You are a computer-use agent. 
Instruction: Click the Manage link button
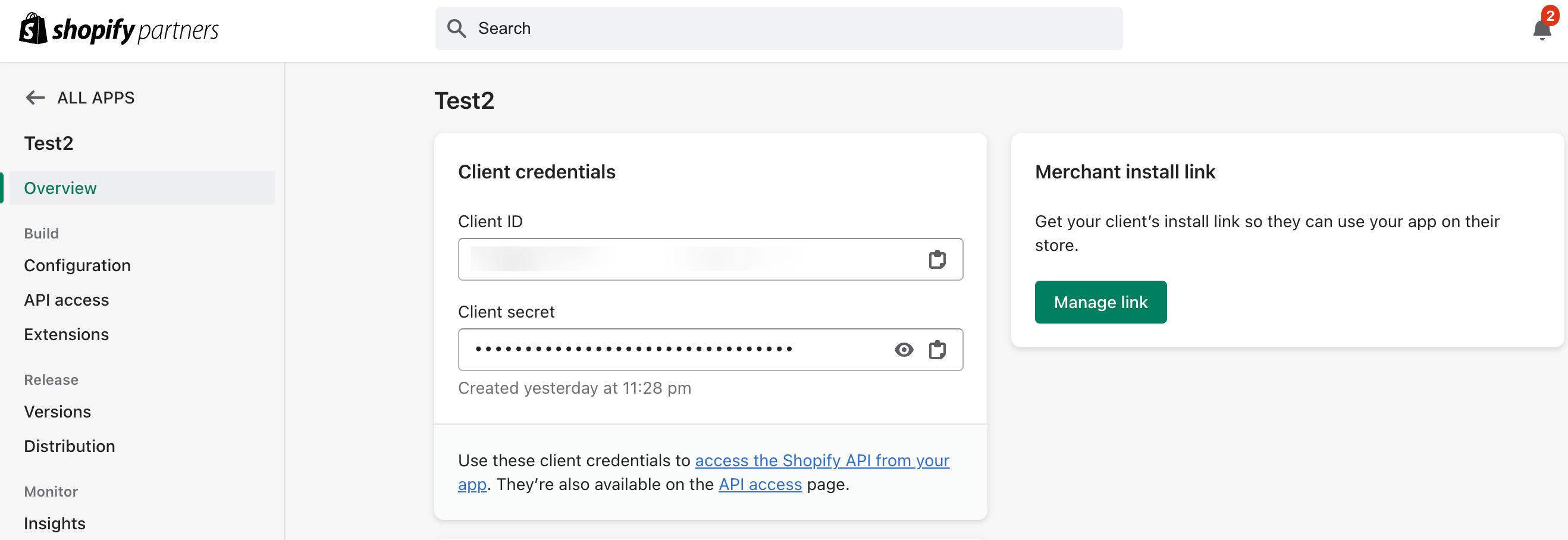point(1100,302)
